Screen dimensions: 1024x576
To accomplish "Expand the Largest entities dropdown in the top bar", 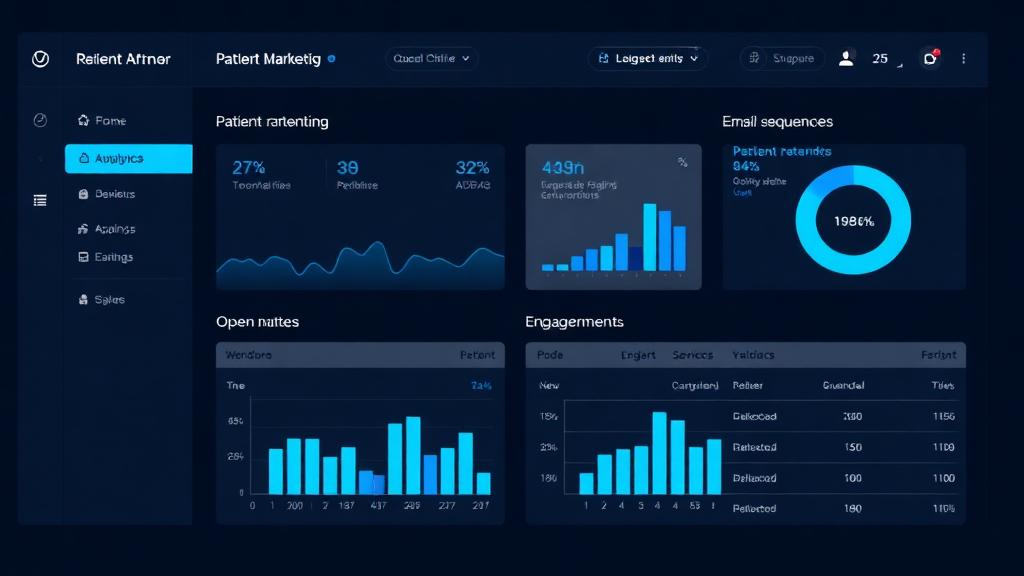I will click(x=648, y=58).
